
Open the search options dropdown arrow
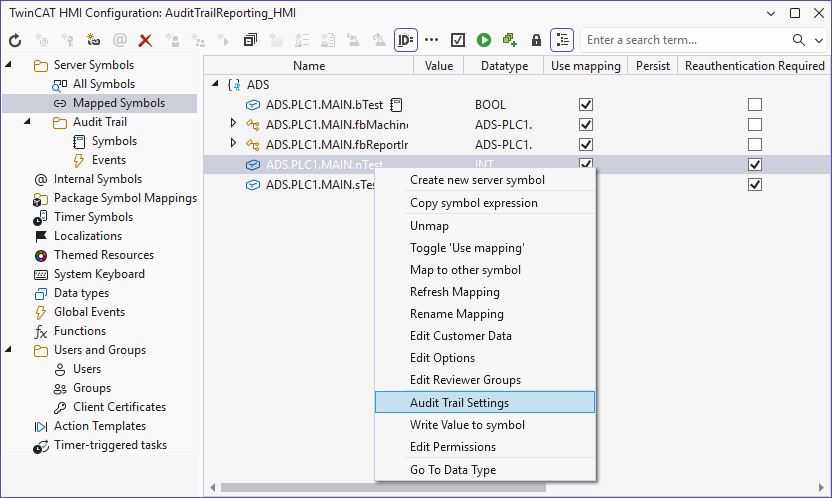(819, 40)
